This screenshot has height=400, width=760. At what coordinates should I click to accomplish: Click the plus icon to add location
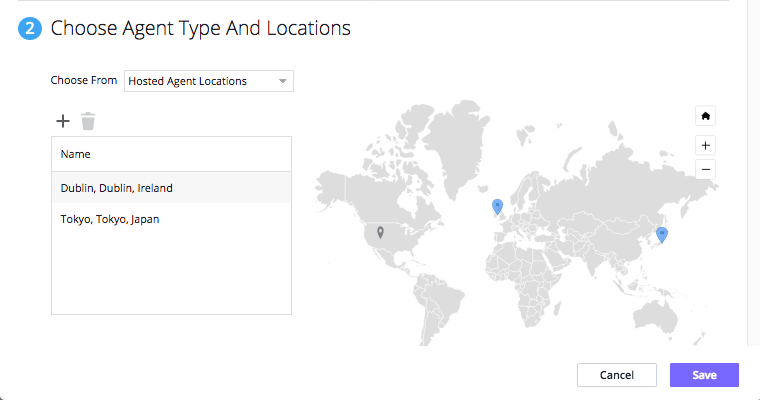click(x=63, y=121)
